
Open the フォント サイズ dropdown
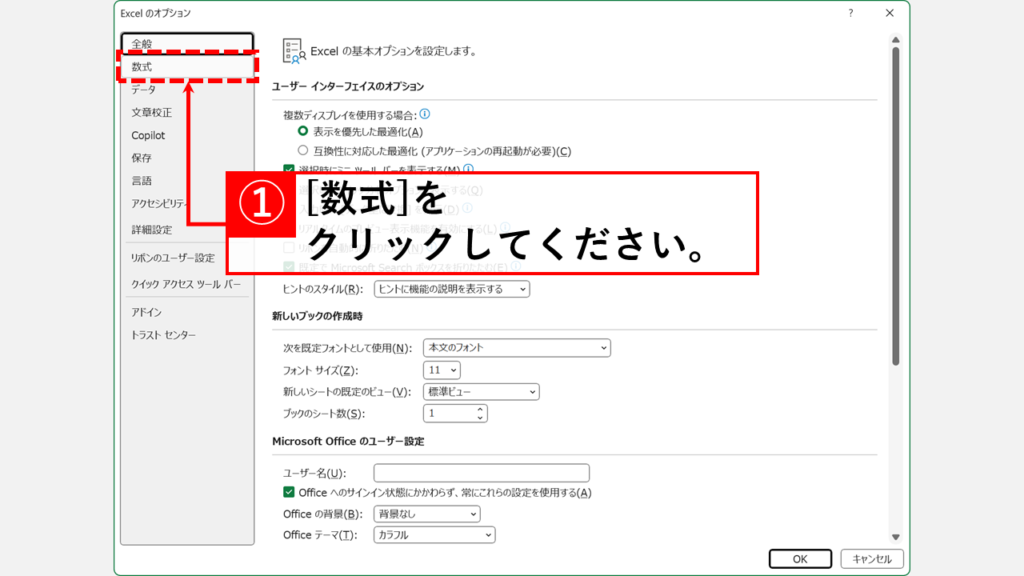tap(441, 370)
